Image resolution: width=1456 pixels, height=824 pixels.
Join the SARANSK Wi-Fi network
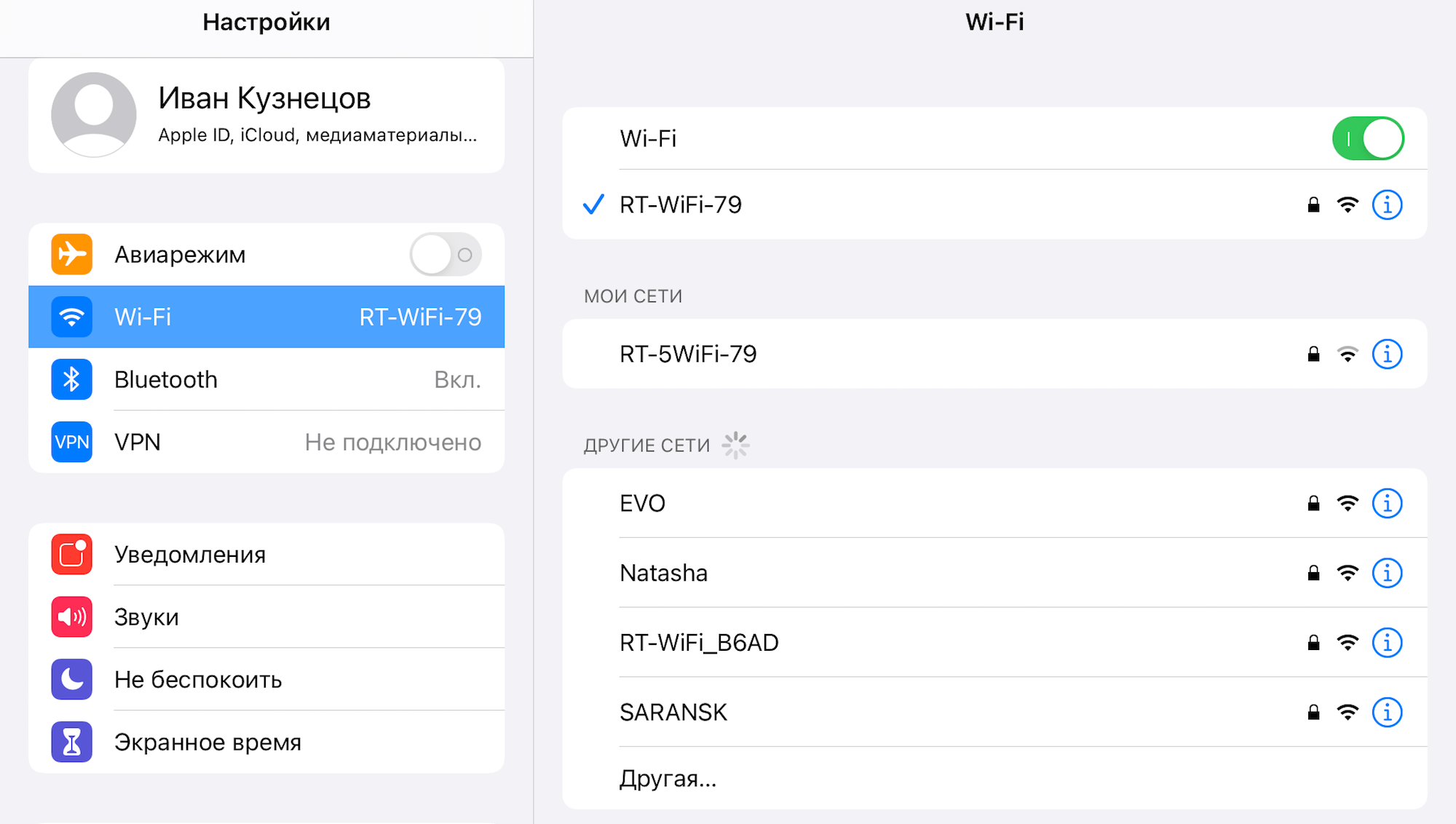click(x=673, y=713)
